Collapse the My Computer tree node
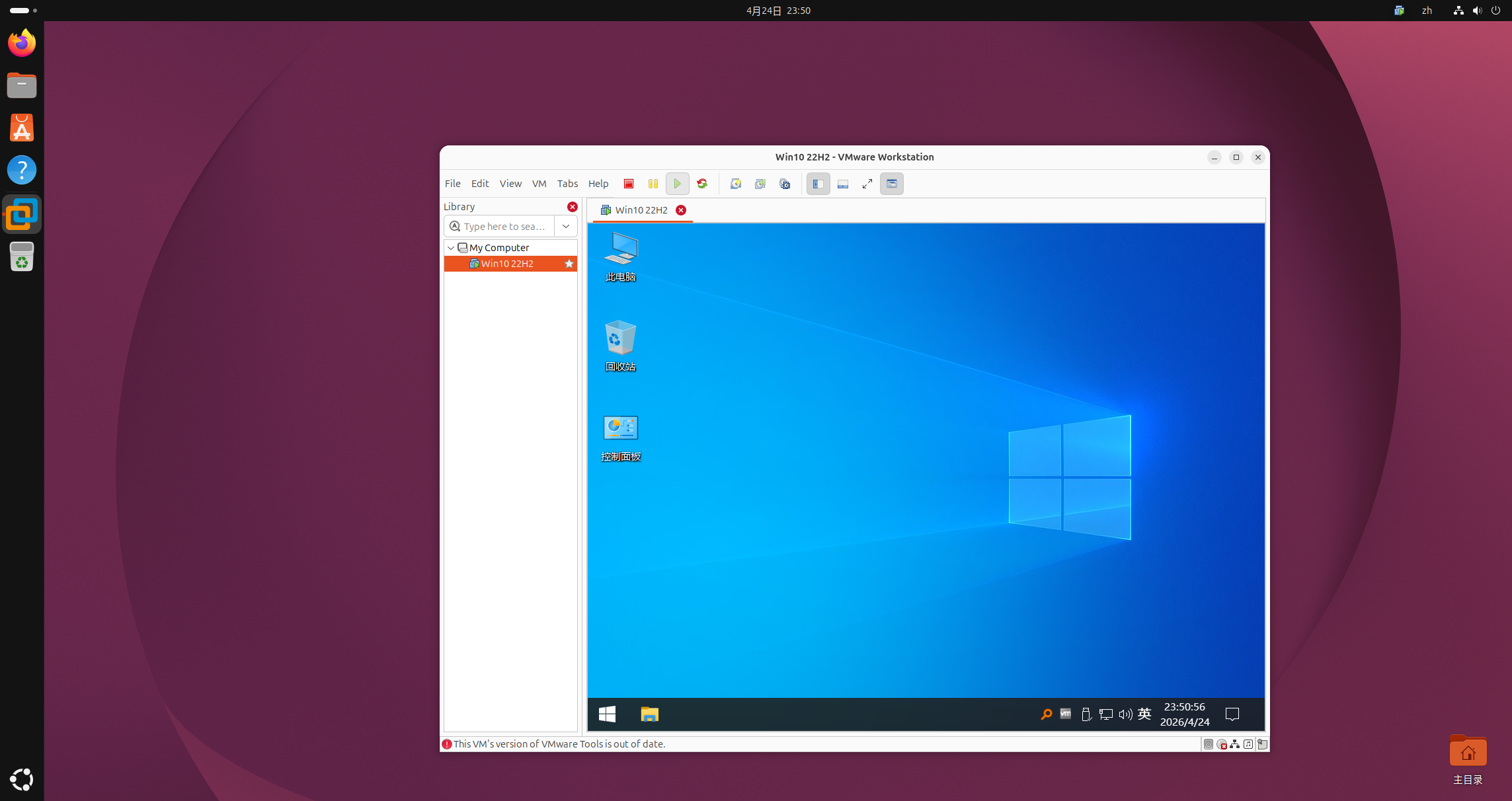 coord(451,248)
